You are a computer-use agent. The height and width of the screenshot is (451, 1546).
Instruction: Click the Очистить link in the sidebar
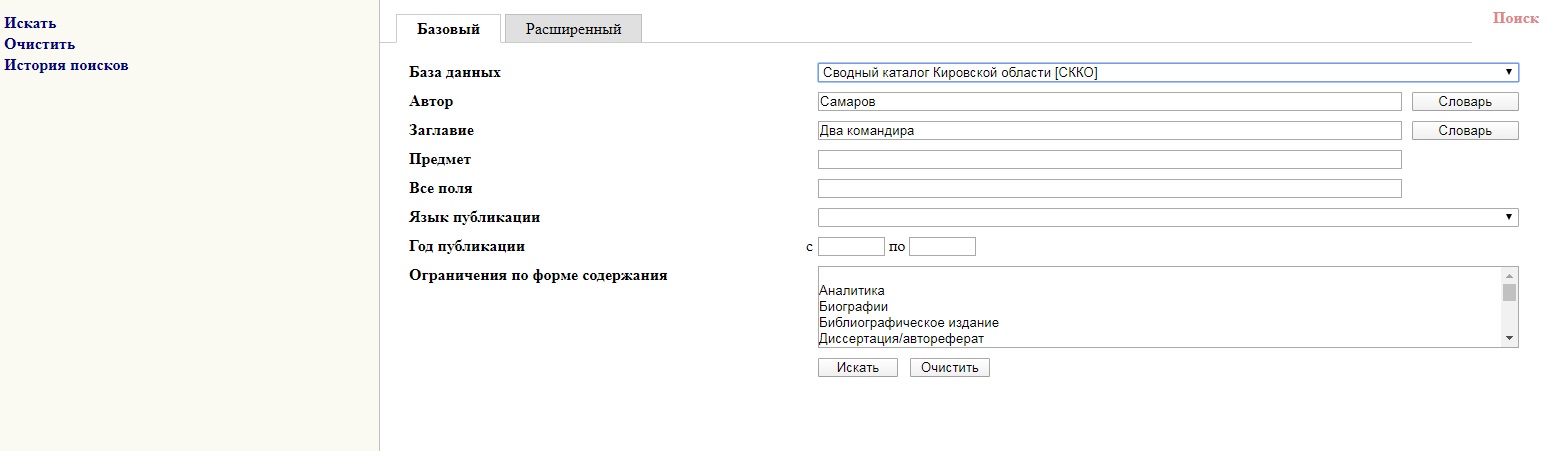click(40, 44)
